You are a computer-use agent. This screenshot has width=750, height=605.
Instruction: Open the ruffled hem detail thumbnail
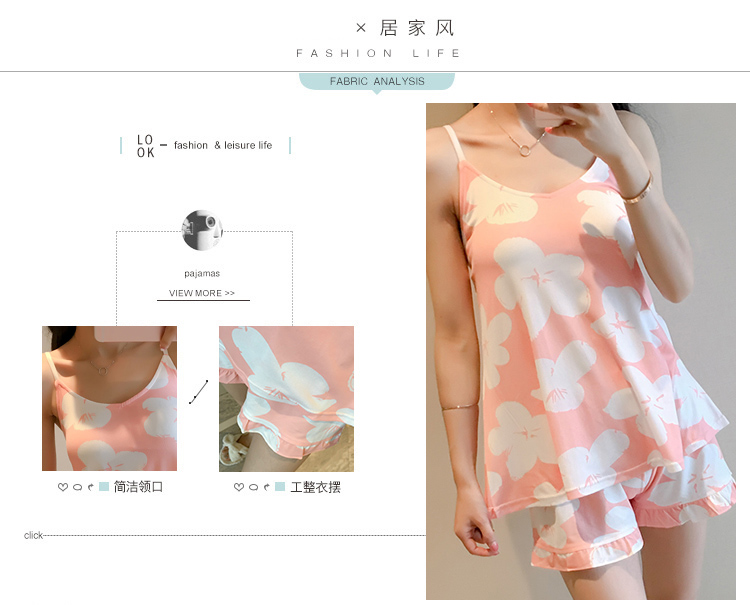point(287,399)
